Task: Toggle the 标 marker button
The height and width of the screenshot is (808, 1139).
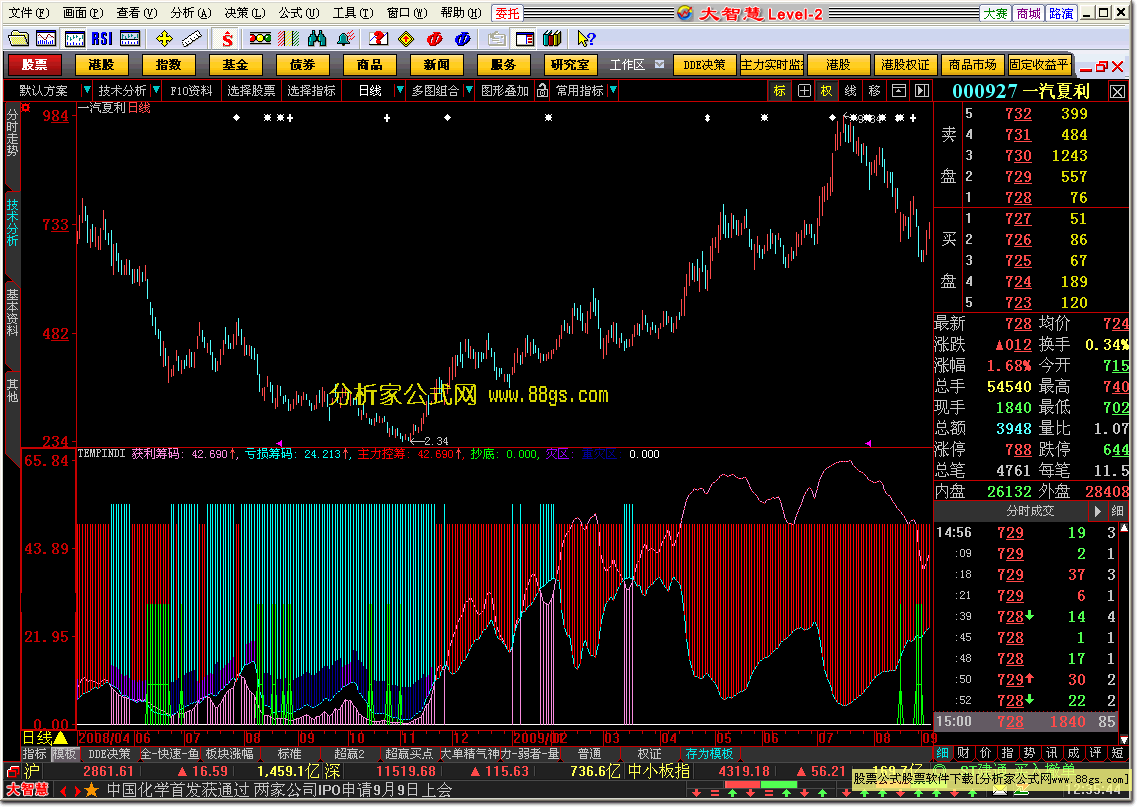Action: pos(779,91)
